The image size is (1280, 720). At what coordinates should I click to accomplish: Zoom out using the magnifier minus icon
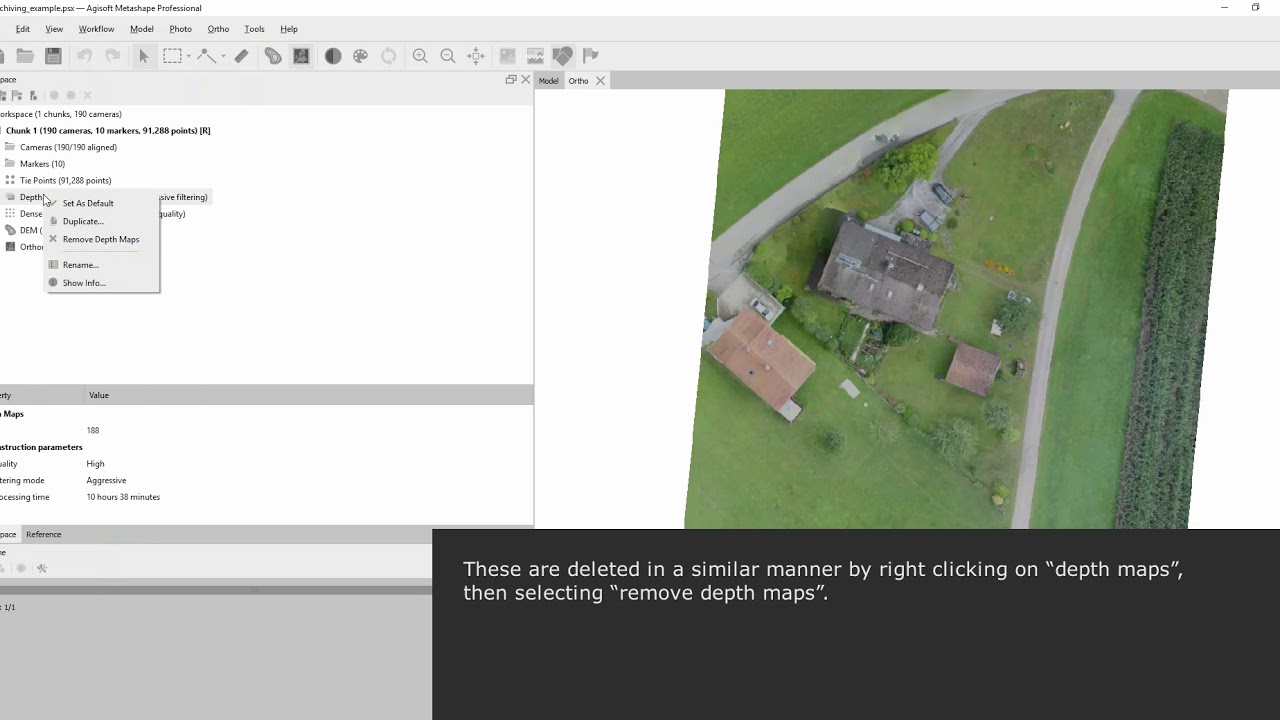tap(448, 56)
